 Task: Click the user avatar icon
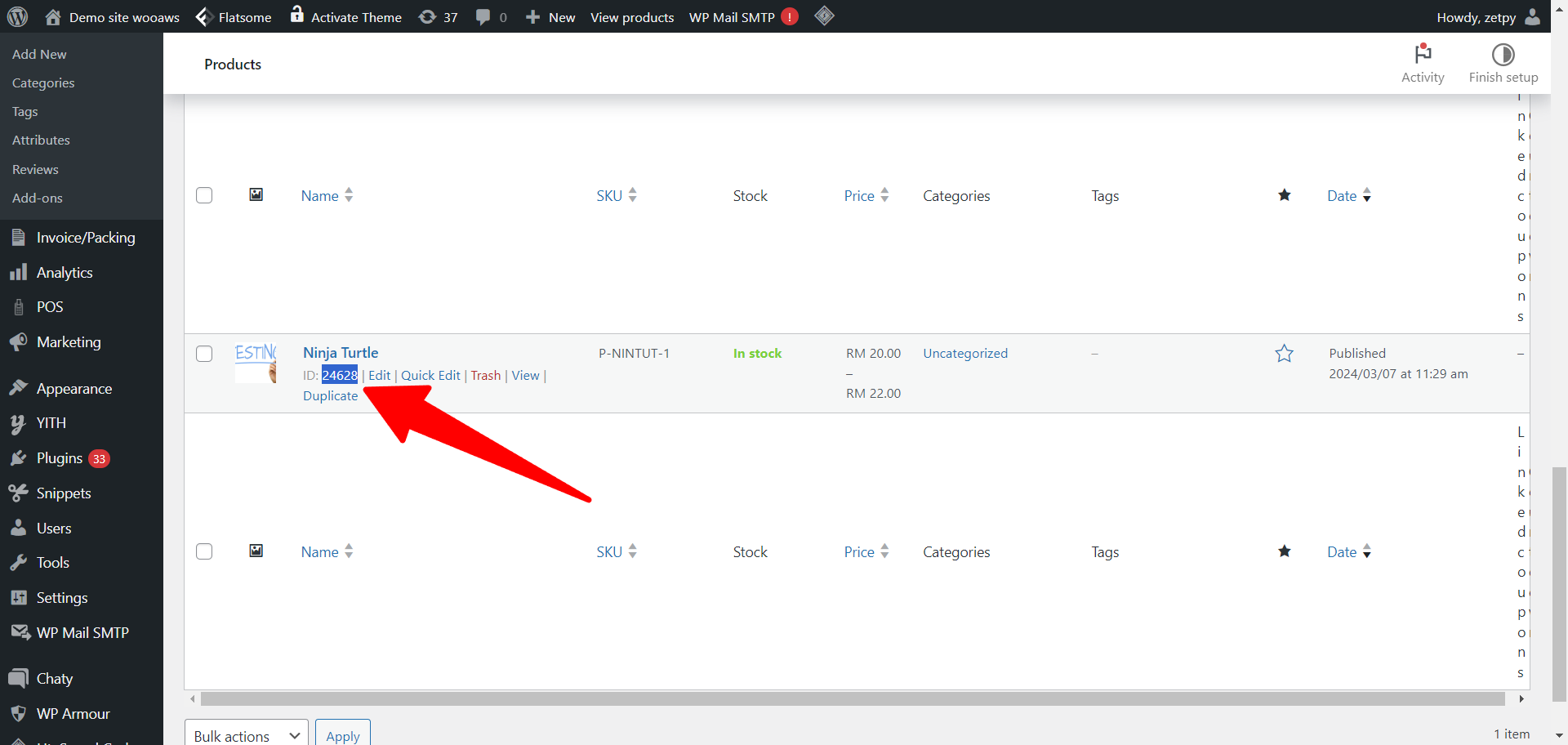(1533, 16)
